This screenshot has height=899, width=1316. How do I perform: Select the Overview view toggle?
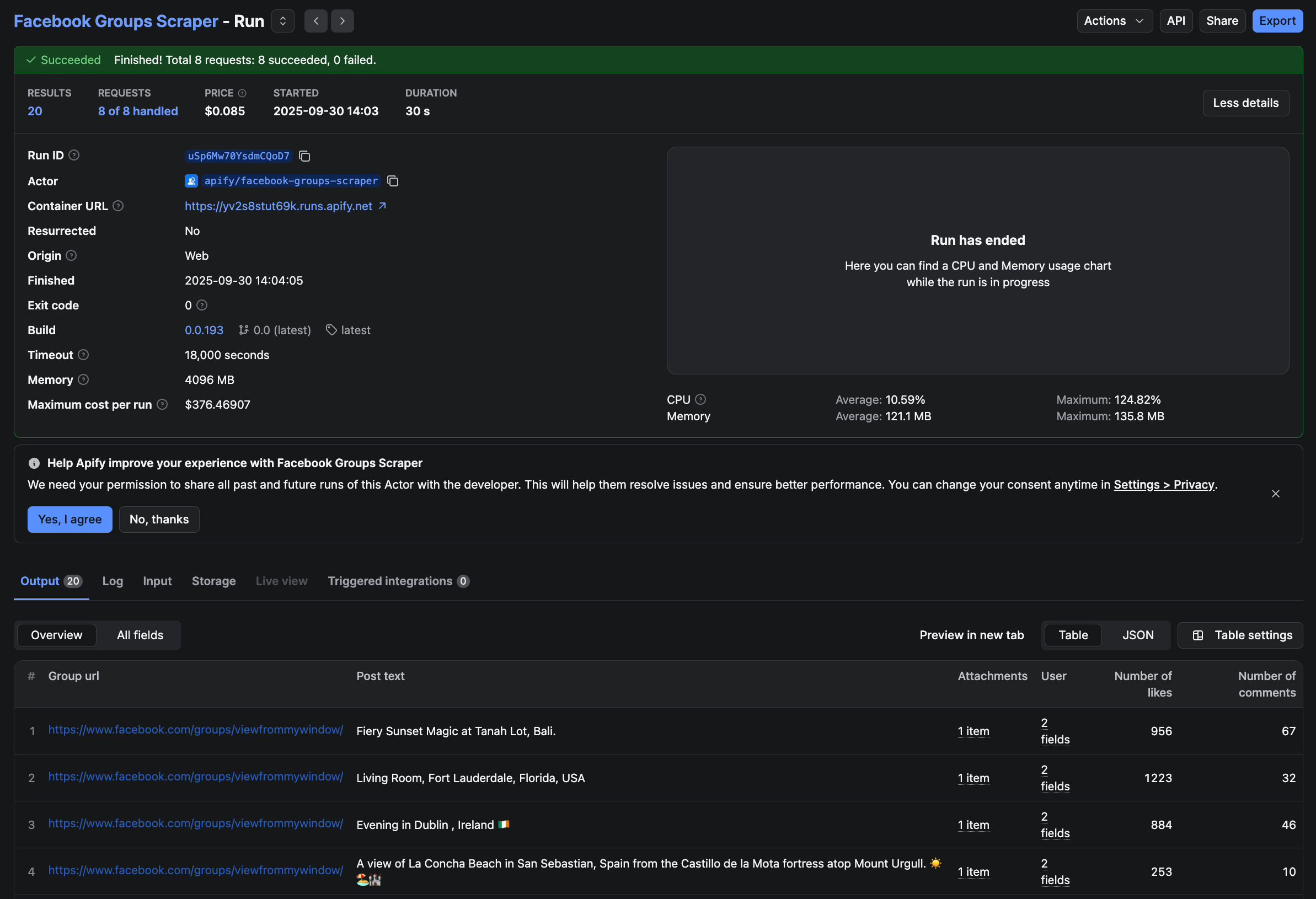(57, 635)
